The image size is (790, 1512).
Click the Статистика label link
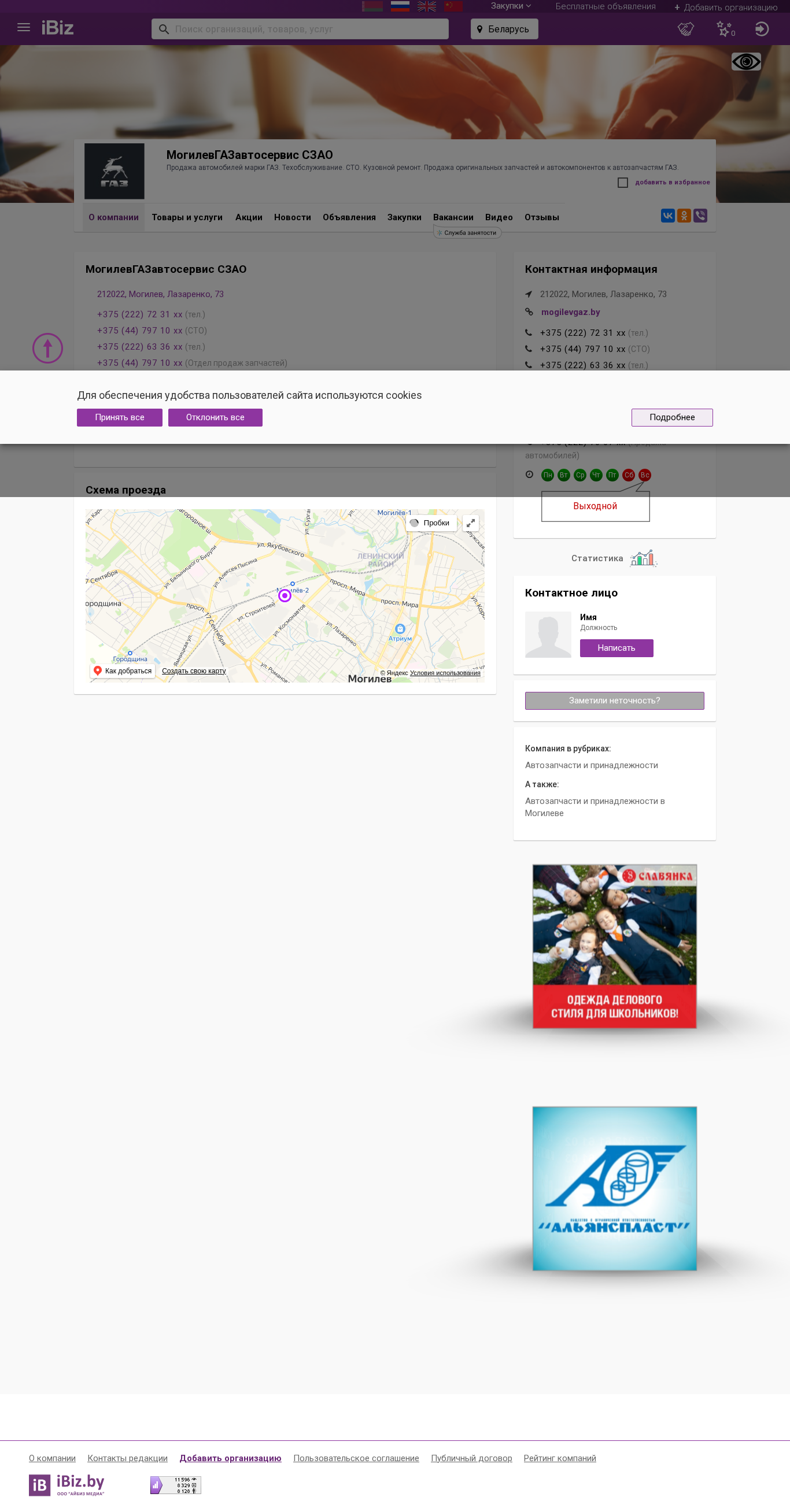tap(597, 558)
